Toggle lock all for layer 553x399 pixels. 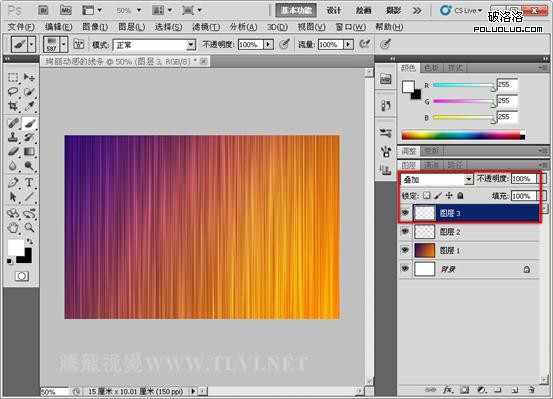point(460,195)
